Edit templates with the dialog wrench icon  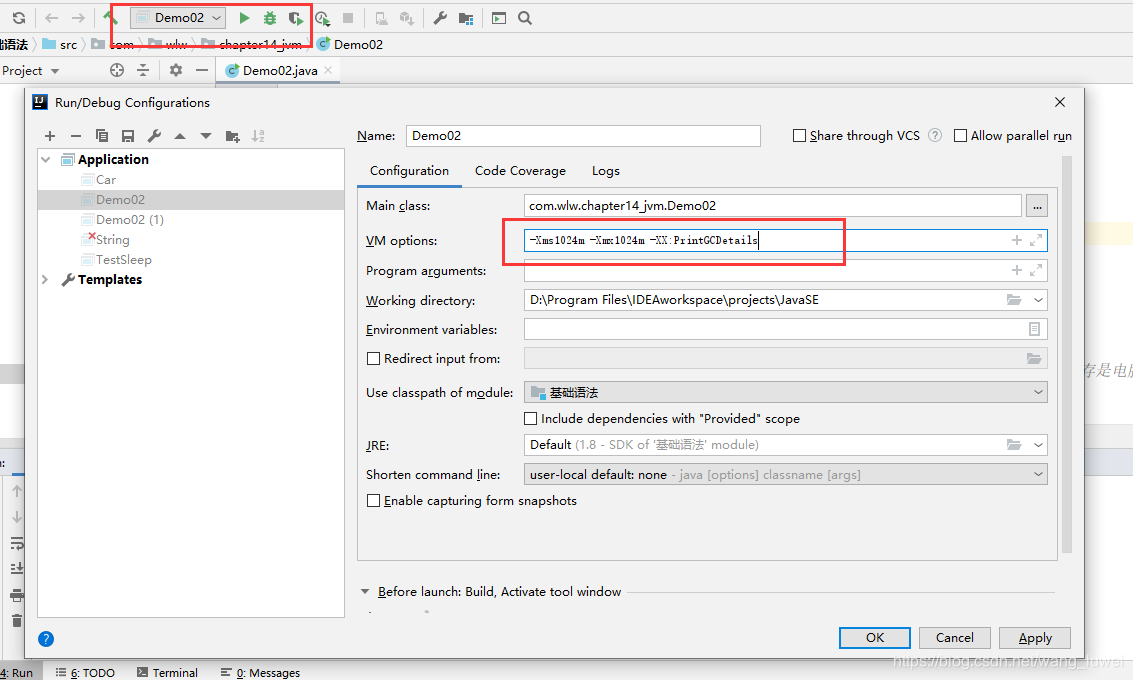[x=154, y=136]
